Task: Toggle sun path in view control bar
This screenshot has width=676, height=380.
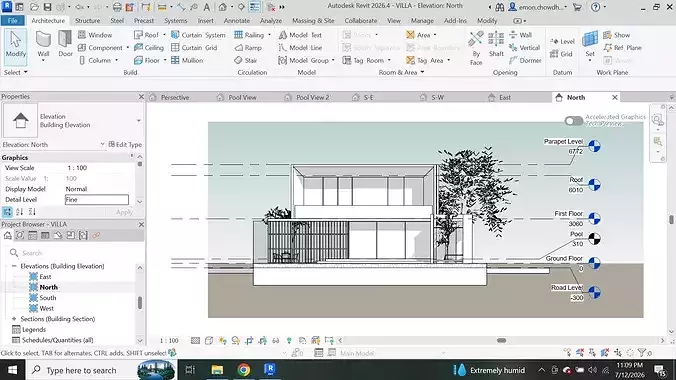Action: [222, 340]
